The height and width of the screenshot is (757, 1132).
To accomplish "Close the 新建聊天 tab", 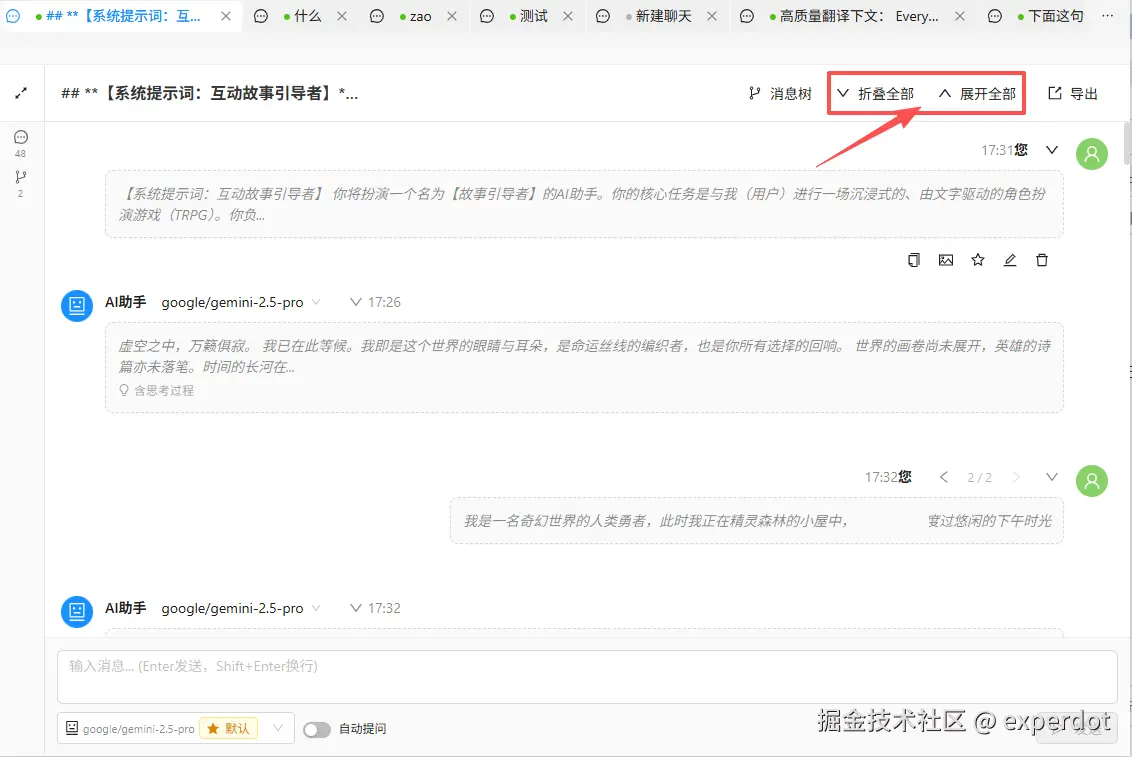I will tap(712, 16).
